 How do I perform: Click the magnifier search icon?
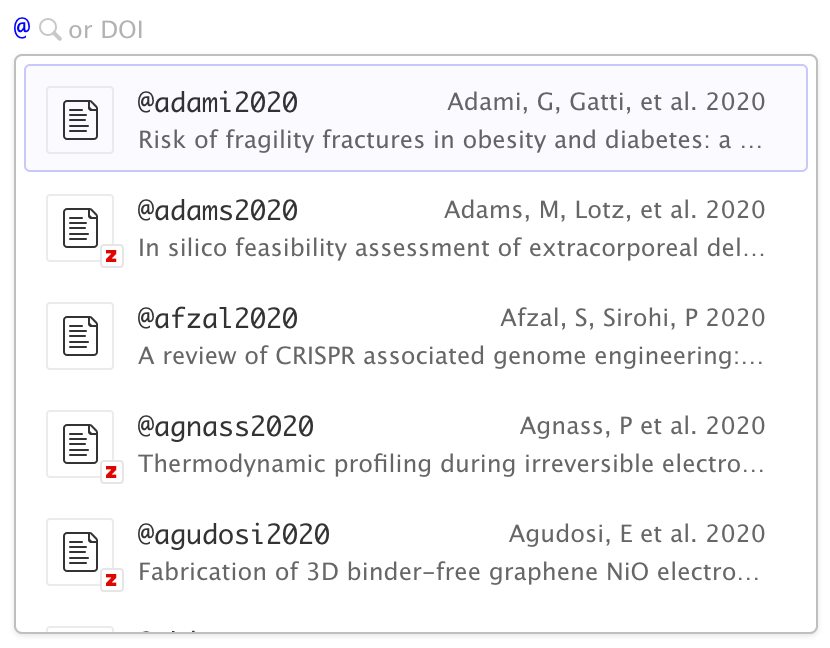49,30
